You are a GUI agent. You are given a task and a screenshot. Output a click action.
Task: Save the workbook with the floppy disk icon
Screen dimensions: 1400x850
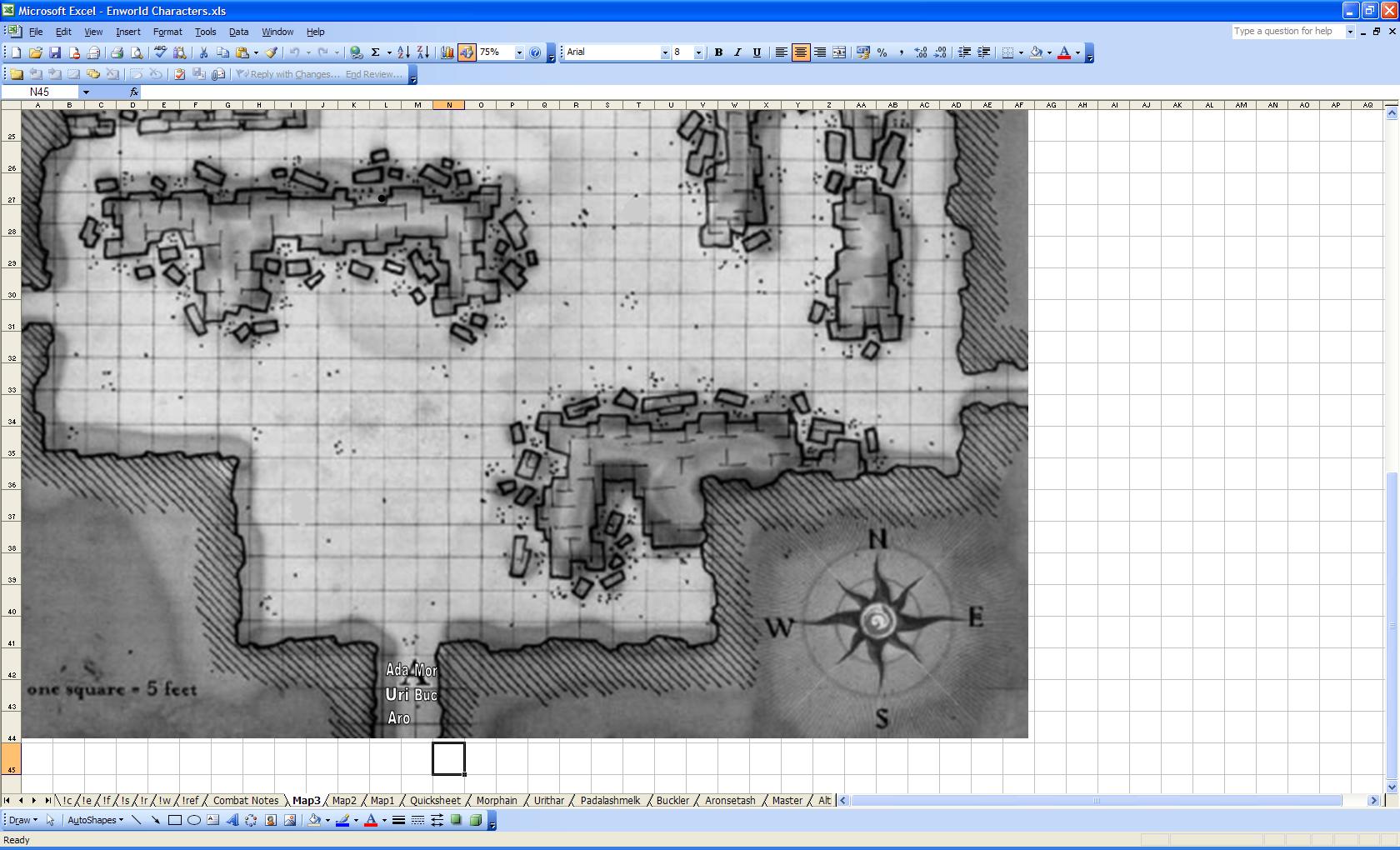(55, 52)
